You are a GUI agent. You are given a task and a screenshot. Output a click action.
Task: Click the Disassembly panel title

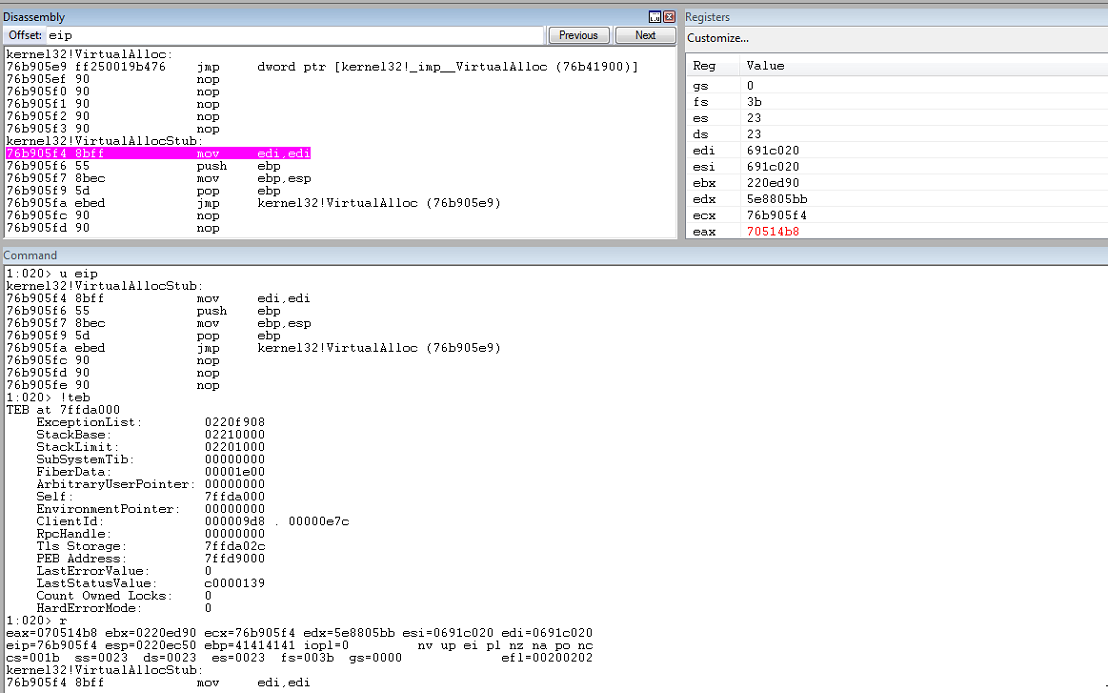34,17
